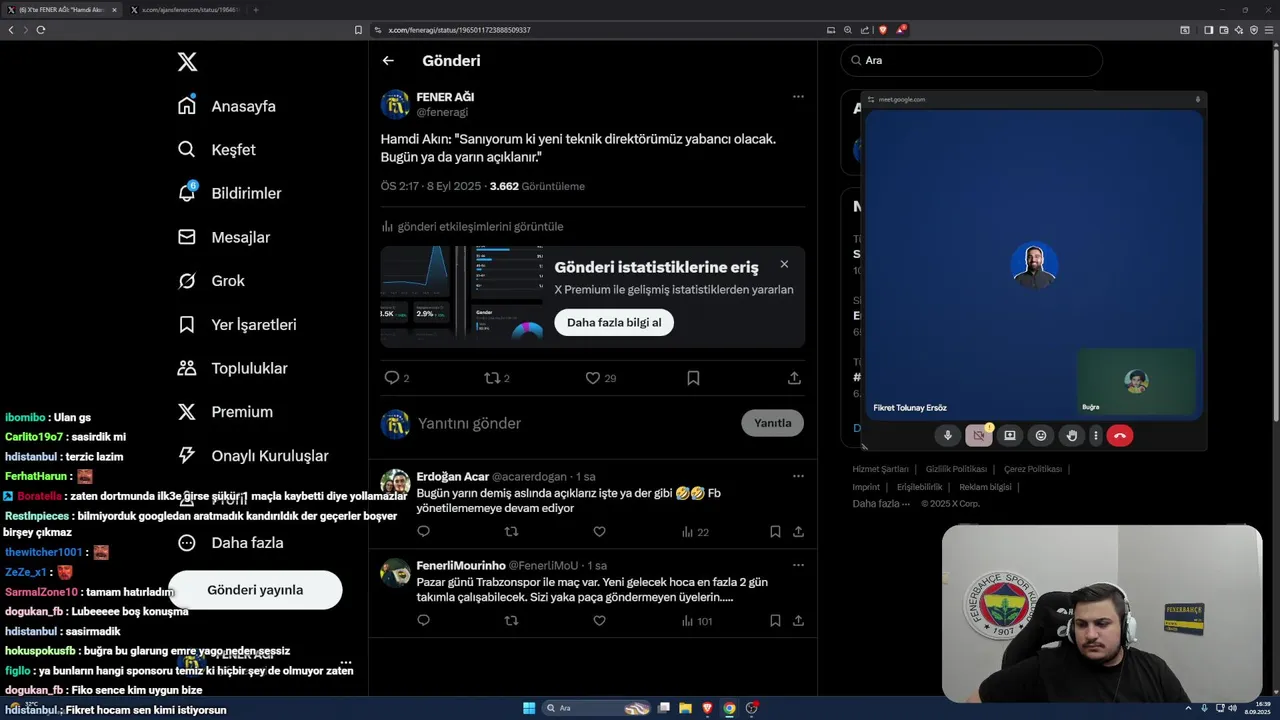
Task: Open FENER AĞI profile avatar on post
Action: click(395, 104)
